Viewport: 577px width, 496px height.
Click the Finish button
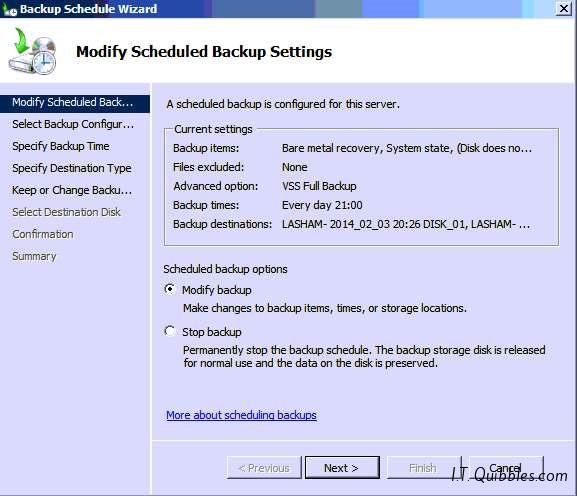coord(423,468)
